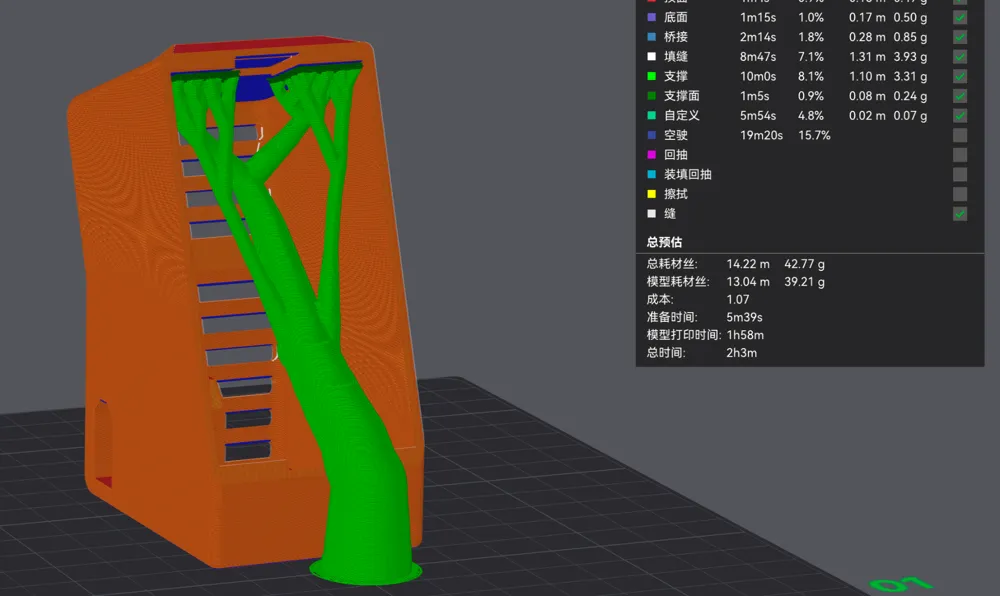
Task: Select the 桥接 legend row label
Action: [x=675, y=37]
